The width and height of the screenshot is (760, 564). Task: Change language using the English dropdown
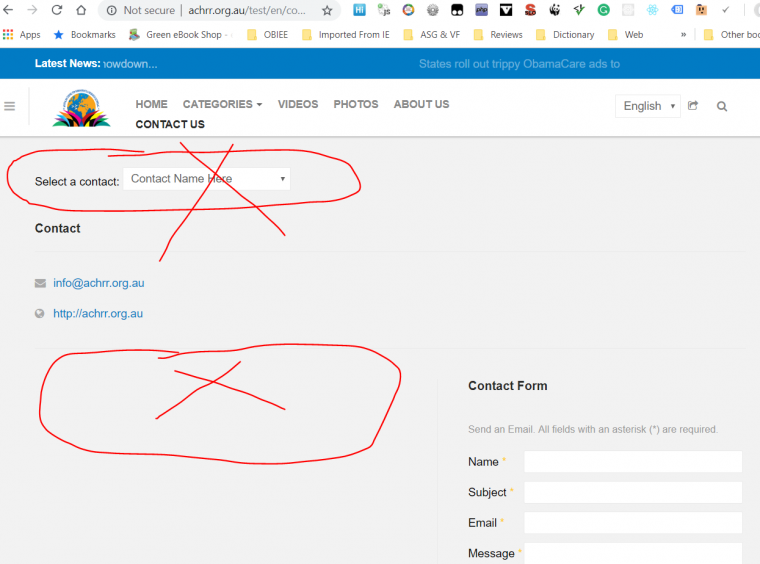click(648, 106)
